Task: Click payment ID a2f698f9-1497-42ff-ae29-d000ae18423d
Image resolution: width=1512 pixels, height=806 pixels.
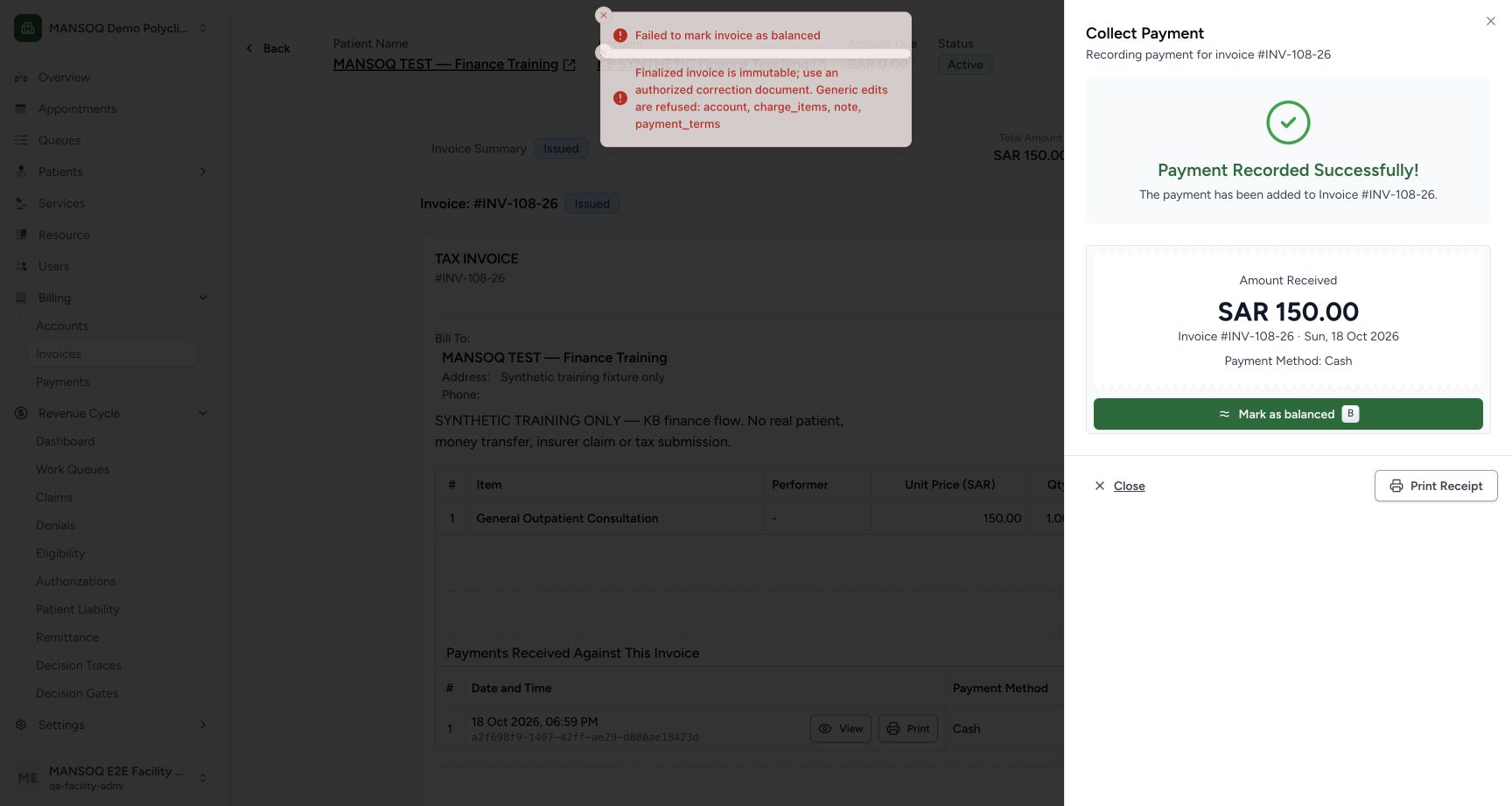Action: pyautogui.click(x=585, y=737)
